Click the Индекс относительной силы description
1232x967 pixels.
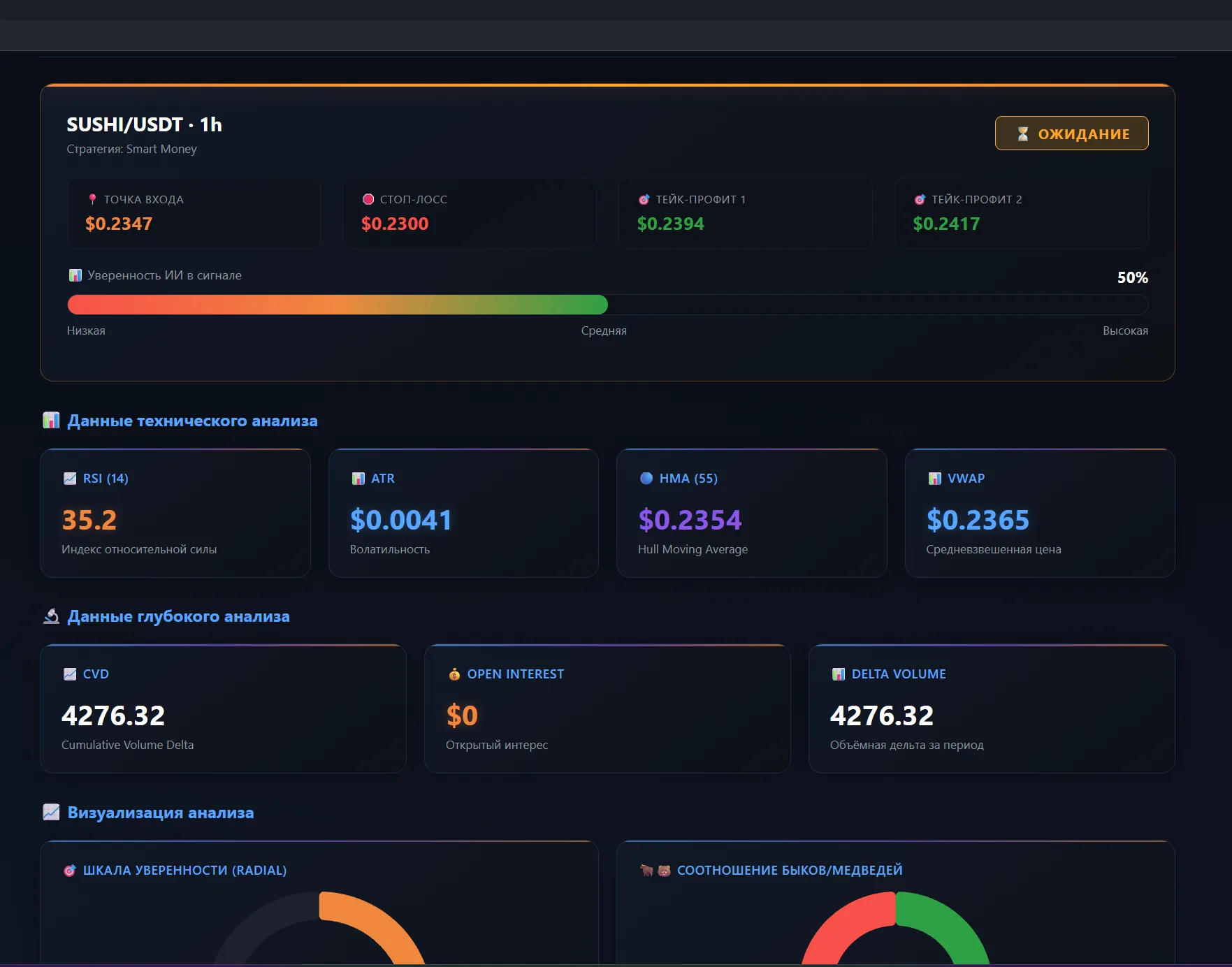point(139,549)
